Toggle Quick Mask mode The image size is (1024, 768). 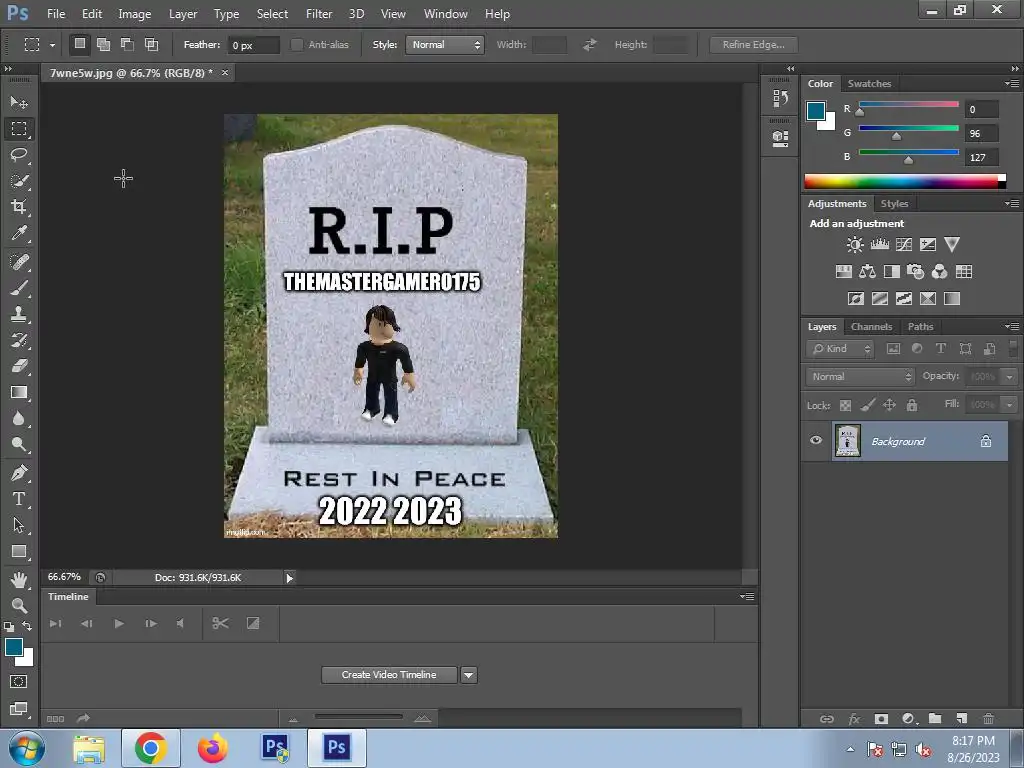point(19,682)
